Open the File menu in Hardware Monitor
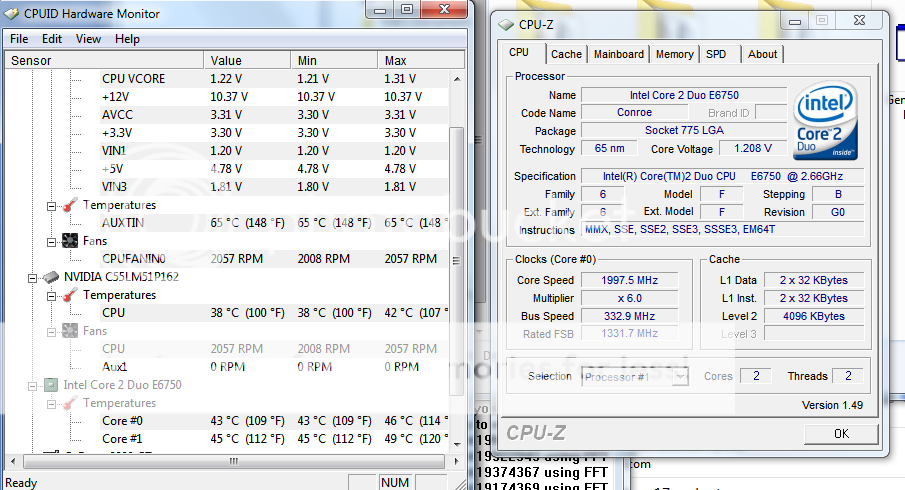Screen dimensions: 905x490 pyautogui.click(x=19, y=39)
